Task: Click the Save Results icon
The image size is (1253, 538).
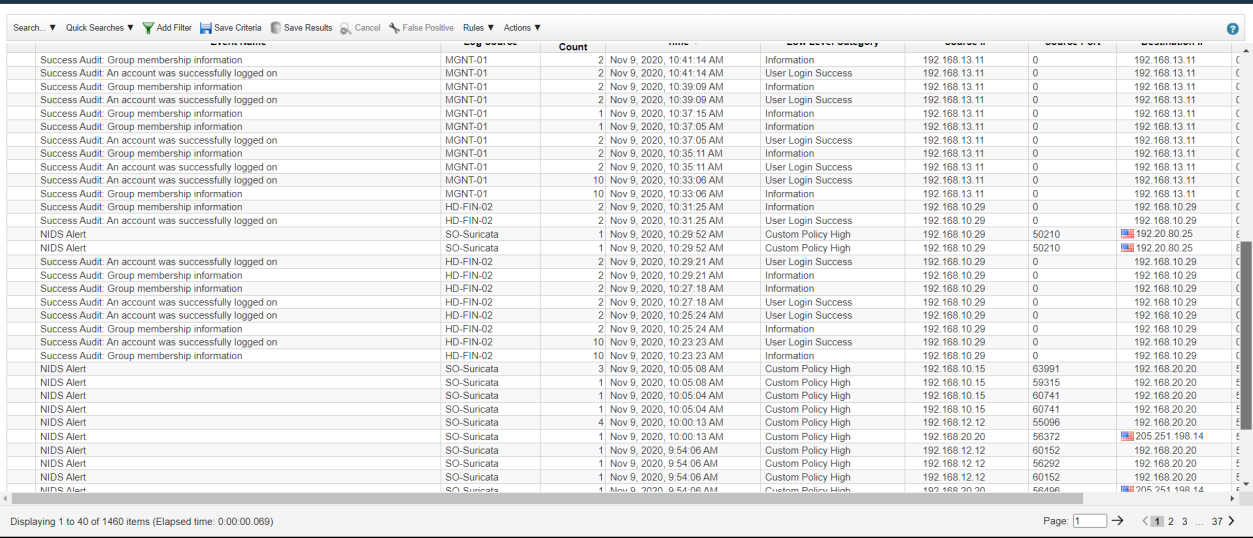Action: point(276,28)
